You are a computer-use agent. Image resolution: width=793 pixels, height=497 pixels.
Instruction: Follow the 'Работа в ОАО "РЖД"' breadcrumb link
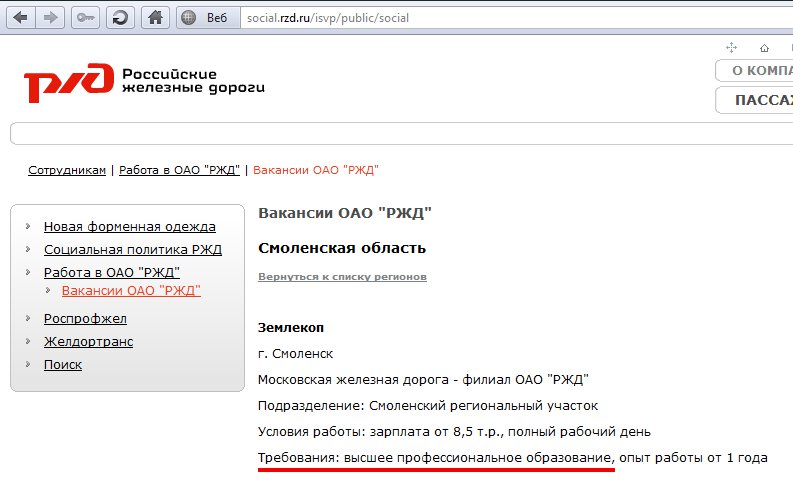[x=179, y=170]
